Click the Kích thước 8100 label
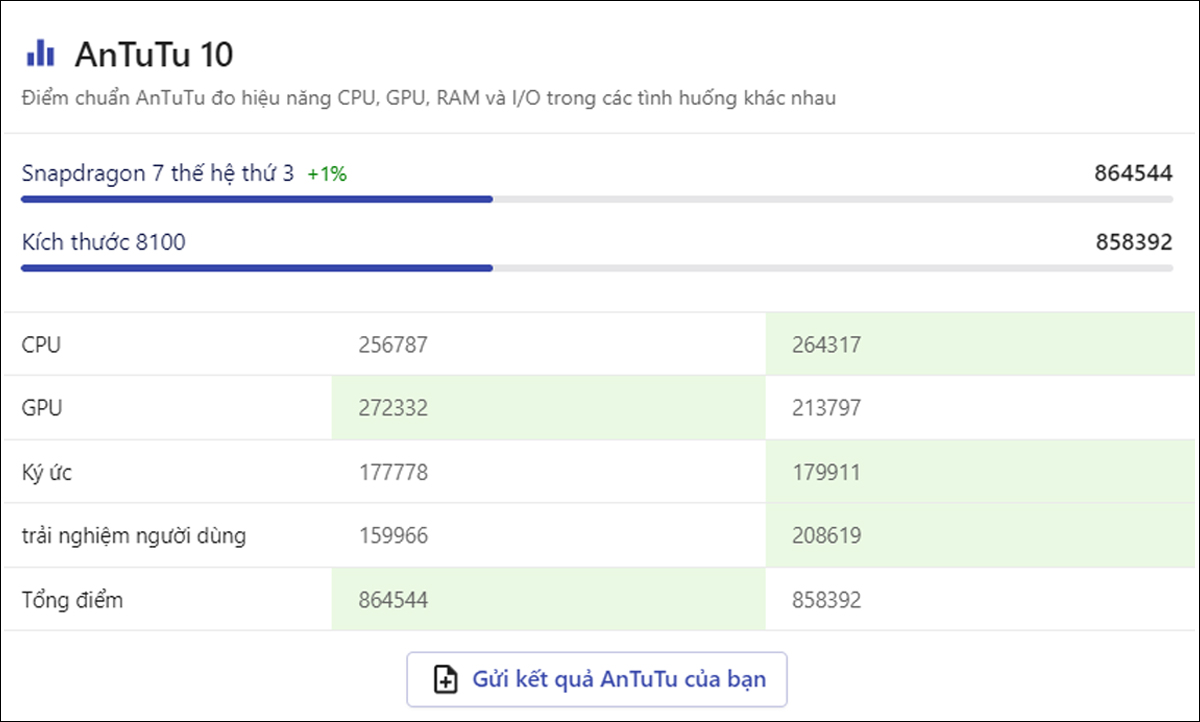Viewport: 1200px width, 722px height. click(x=103, y=242)
